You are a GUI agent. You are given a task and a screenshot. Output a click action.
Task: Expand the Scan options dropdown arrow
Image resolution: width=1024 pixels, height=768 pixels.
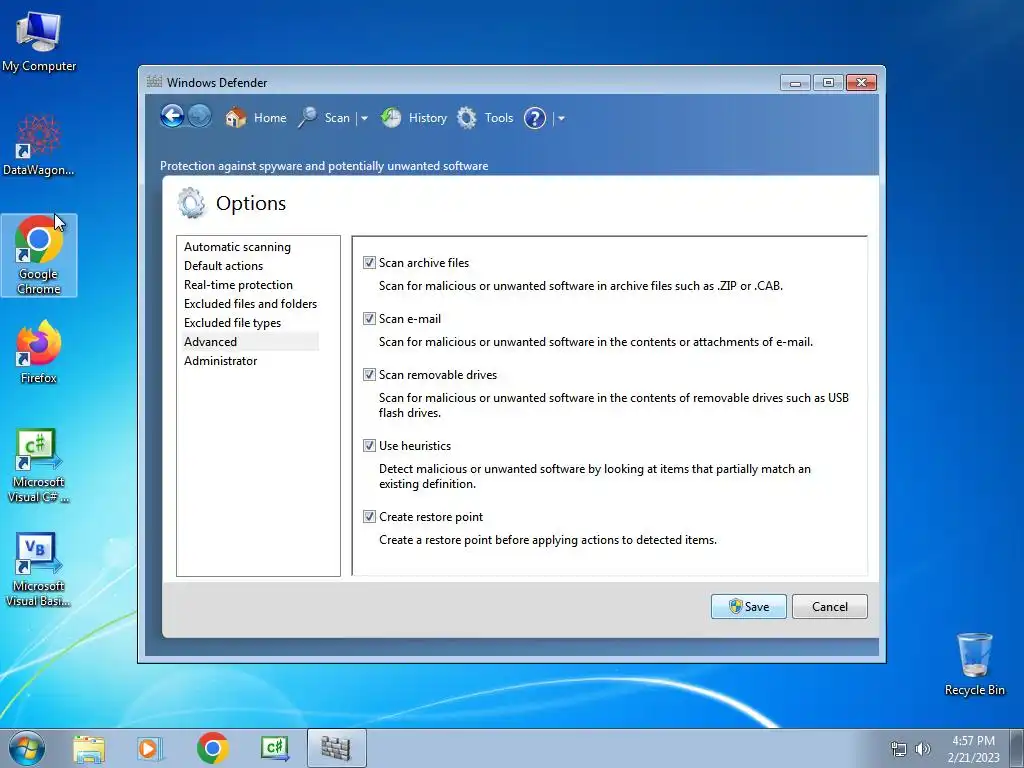pos(364,118)
